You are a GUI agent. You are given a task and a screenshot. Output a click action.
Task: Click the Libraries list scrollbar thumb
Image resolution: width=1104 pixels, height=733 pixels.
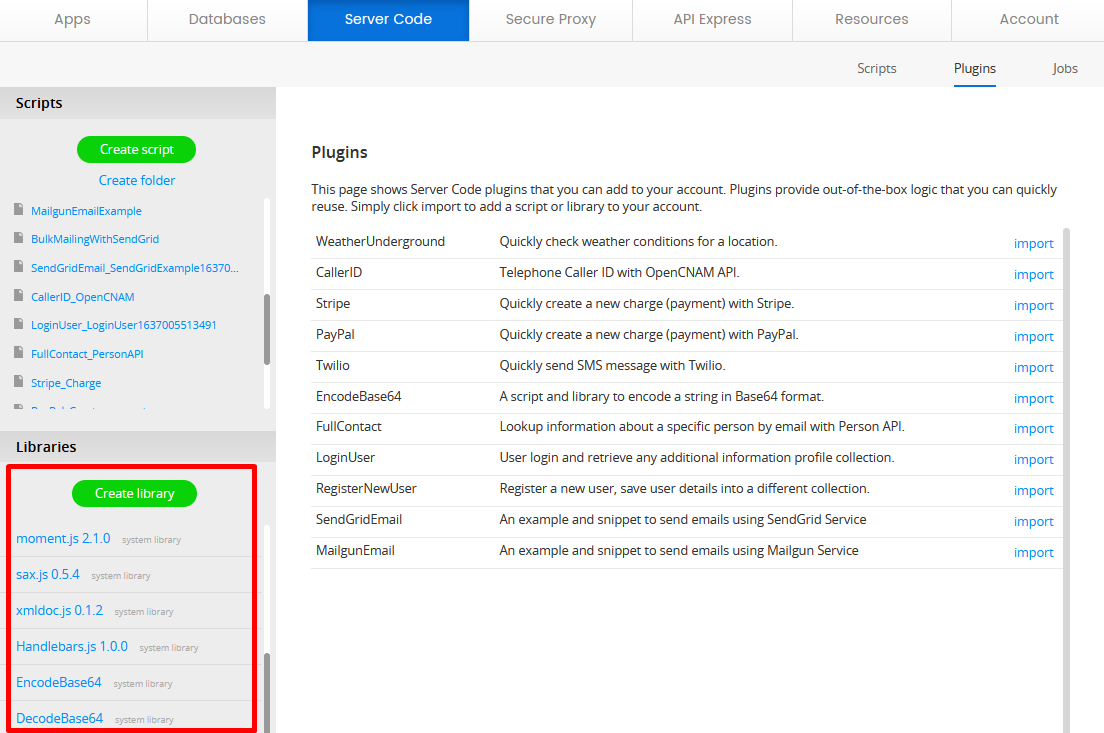coord(267,693)
